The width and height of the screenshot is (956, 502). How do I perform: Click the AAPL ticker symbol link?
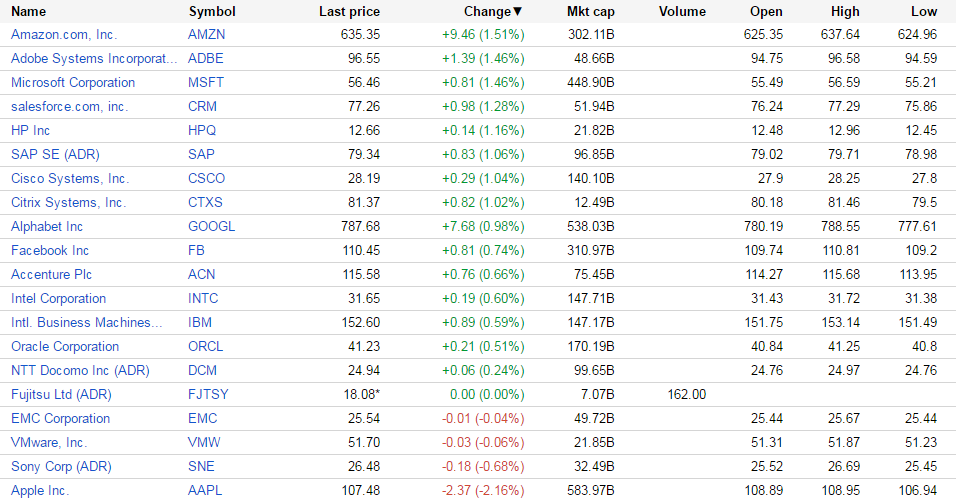pos(206,491)
